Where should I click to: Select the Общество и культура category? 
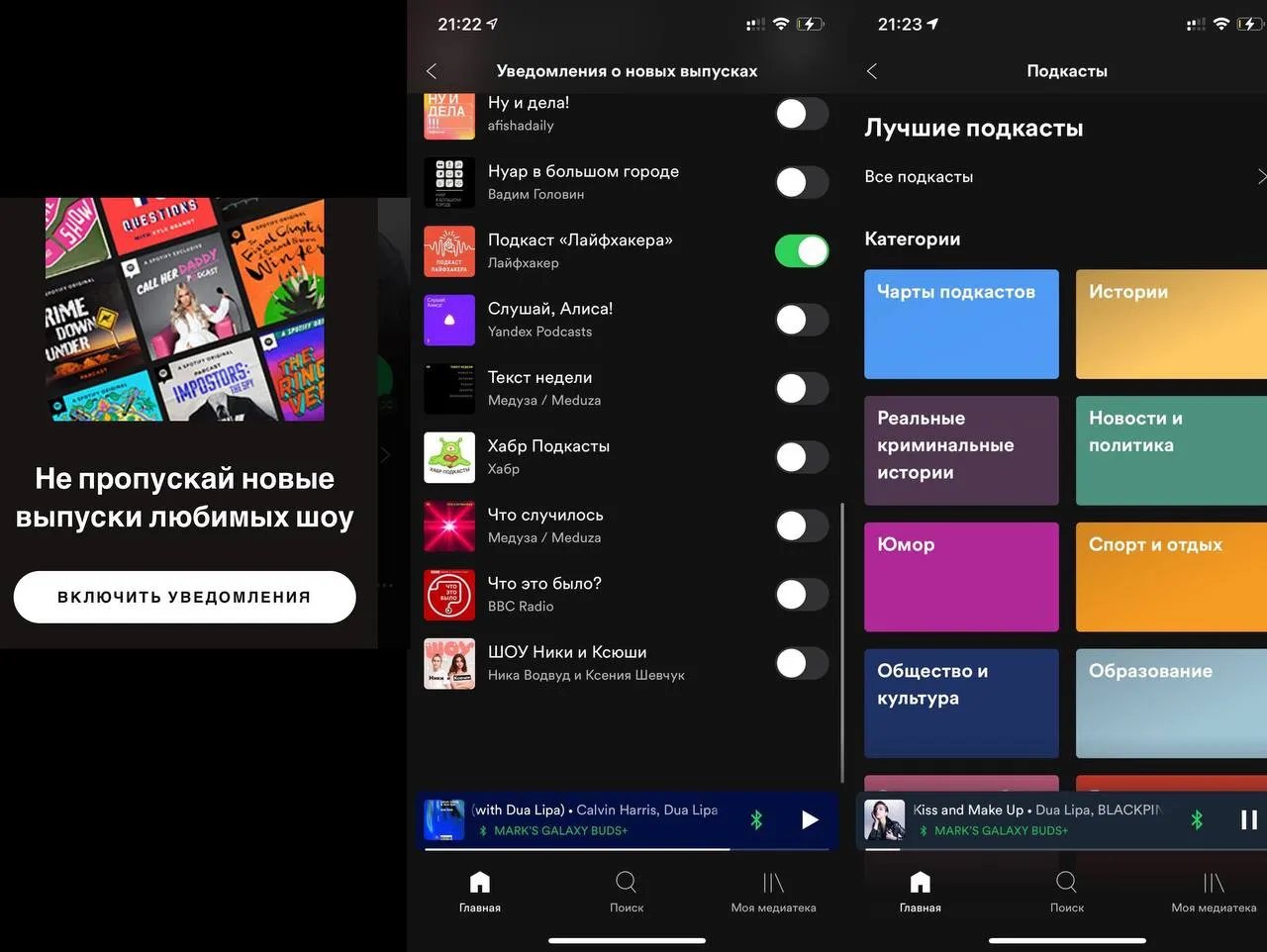pyautogui.click(x=962, y=704)
